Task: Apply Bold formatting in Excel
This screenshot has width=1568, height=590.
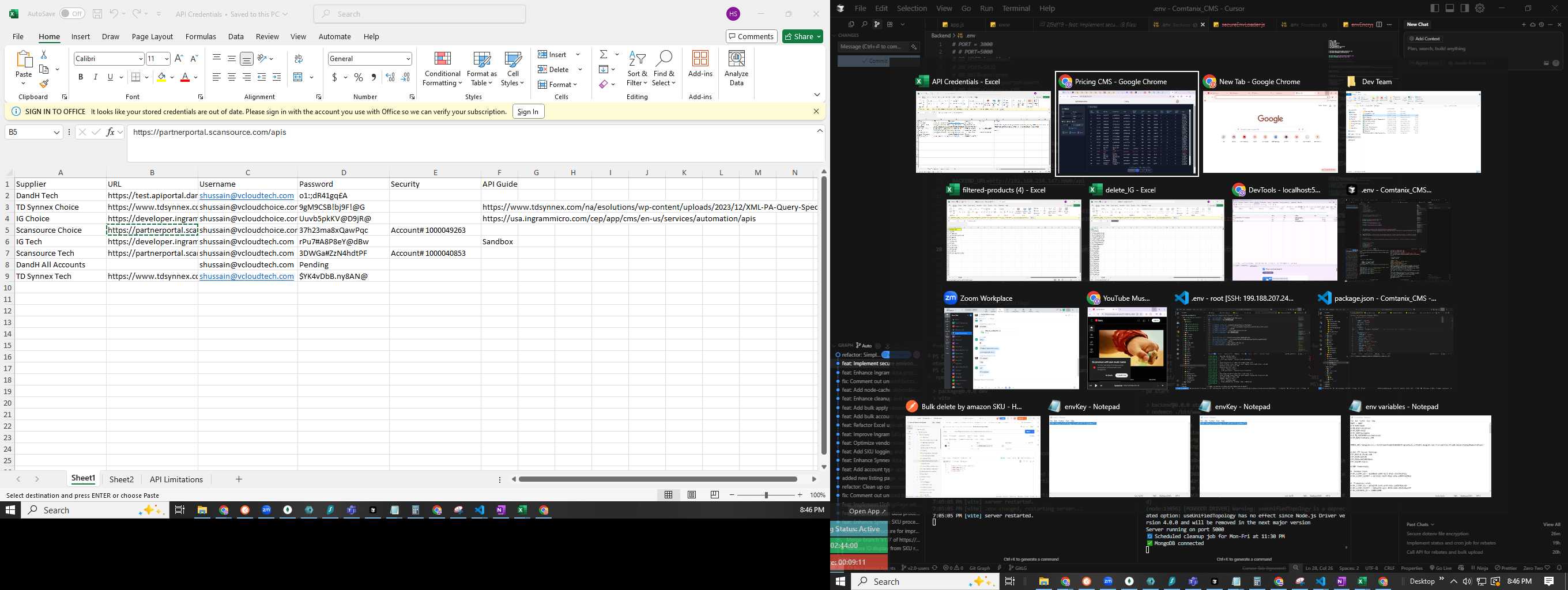Action: pyautogui.click(x=80, y=77)
